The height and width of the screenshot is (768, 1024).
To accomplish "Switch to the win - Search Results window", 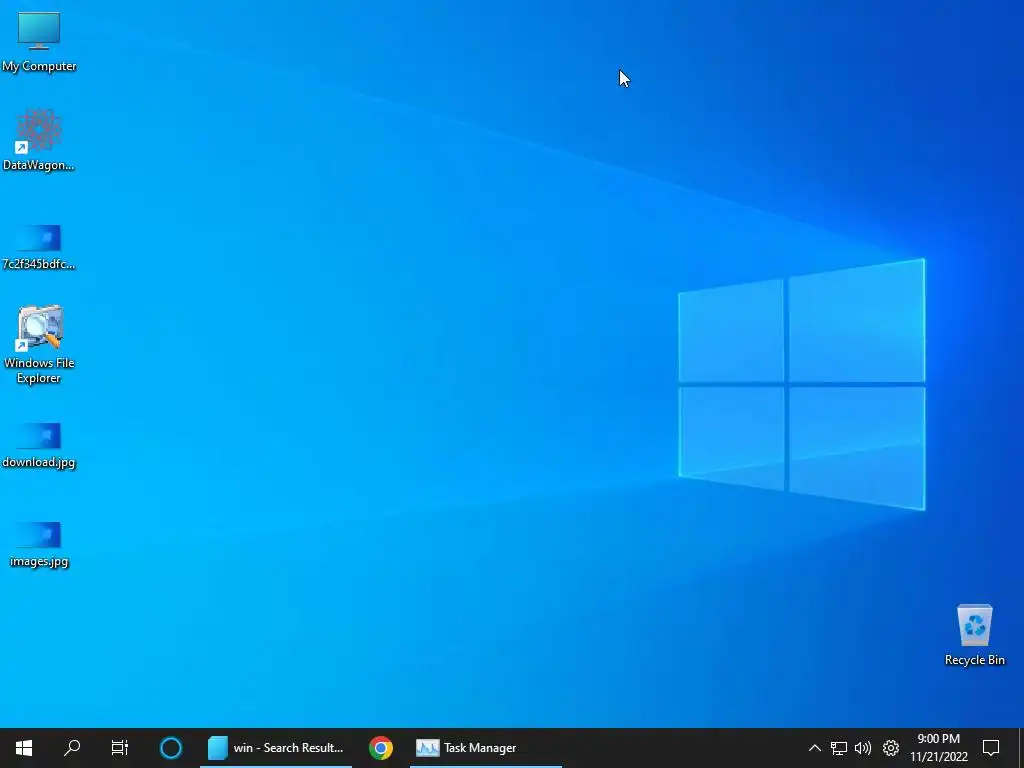I will [276, 748].
